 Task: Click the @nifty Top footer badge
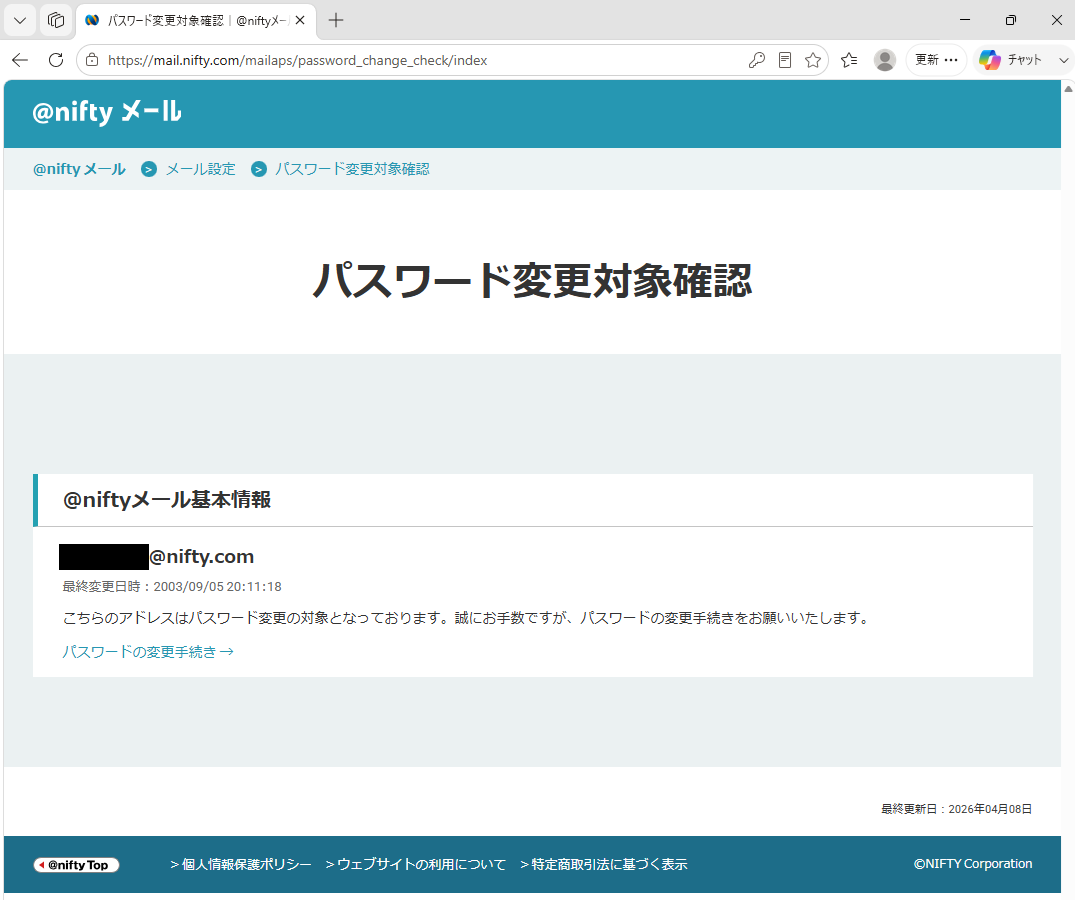pyautogui.click(x=76, y=865)
